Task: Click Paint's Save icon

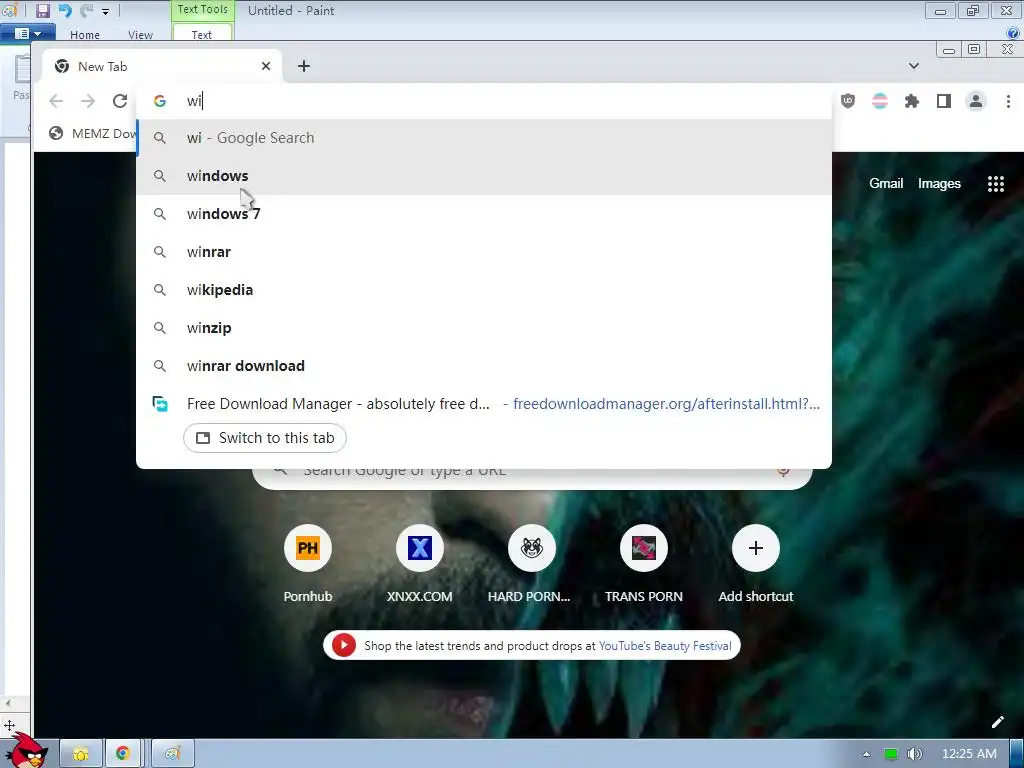Action: point(43,10)
